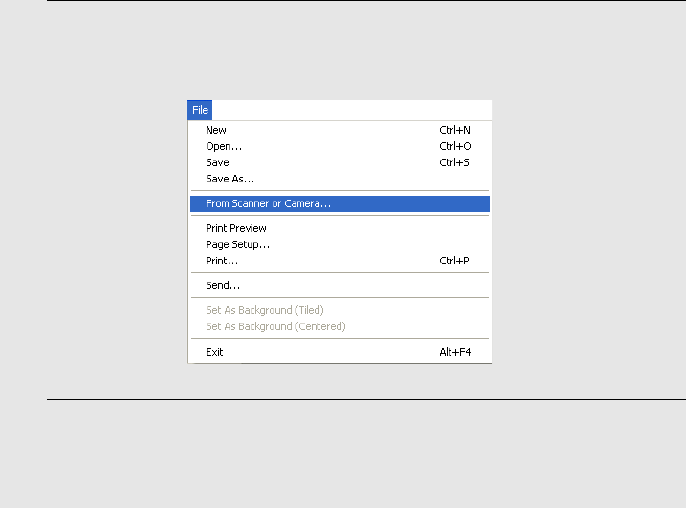Screen dimensions: 686x508
Task: Open the Save As... dialog
Action: pyautogui.click(x=229, y=179)
